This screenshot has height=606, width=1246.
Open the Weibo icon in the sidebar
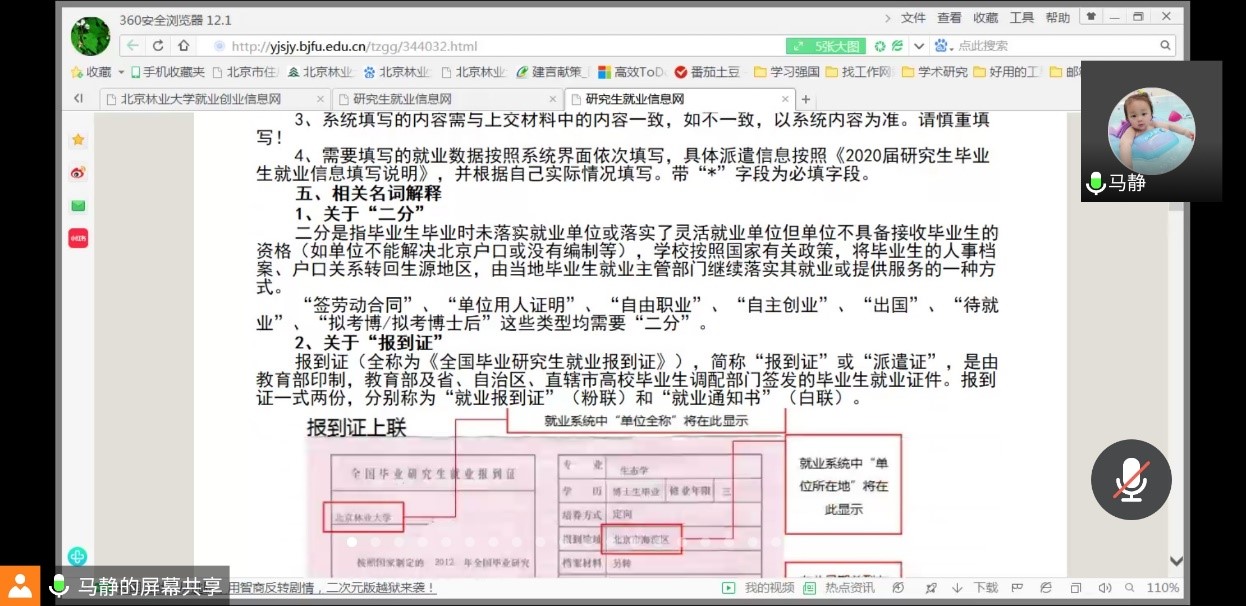point(78,173)
